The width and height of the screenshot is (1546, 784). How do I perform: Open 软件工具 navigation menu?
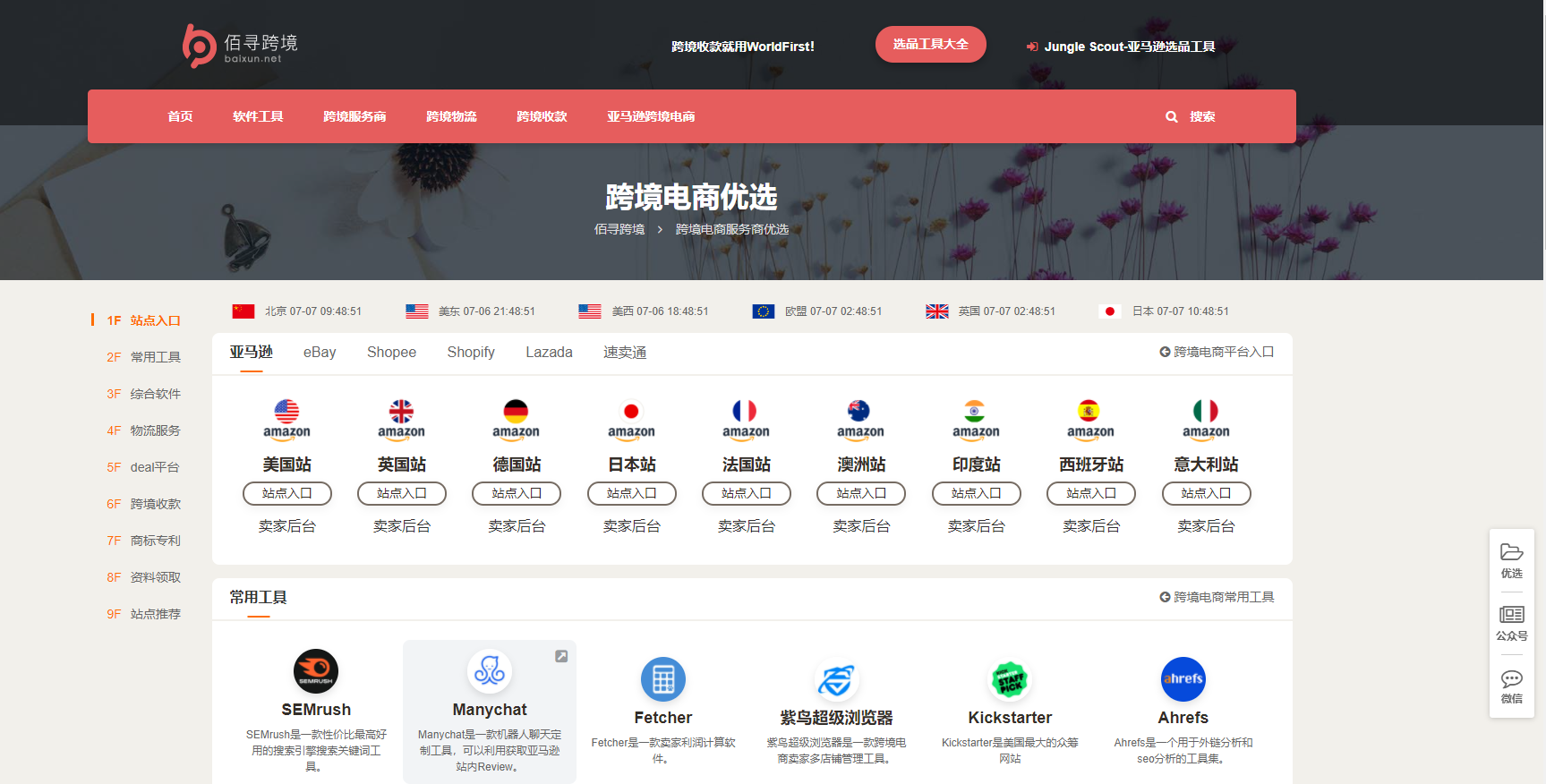(x=258, y=116)
